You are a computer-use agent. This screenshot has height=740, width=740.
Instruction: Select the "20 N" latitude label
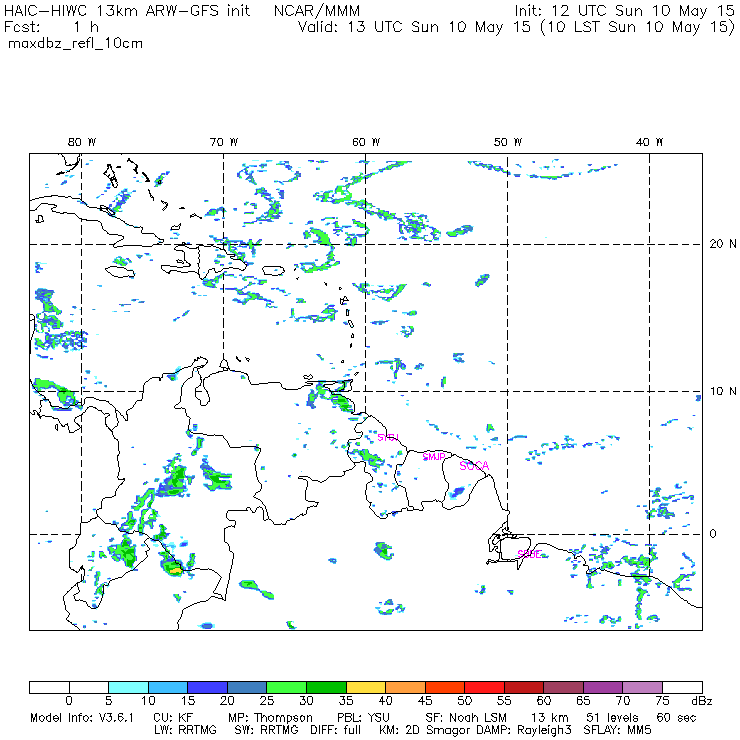pyautogui.click(x=723, y=244)
